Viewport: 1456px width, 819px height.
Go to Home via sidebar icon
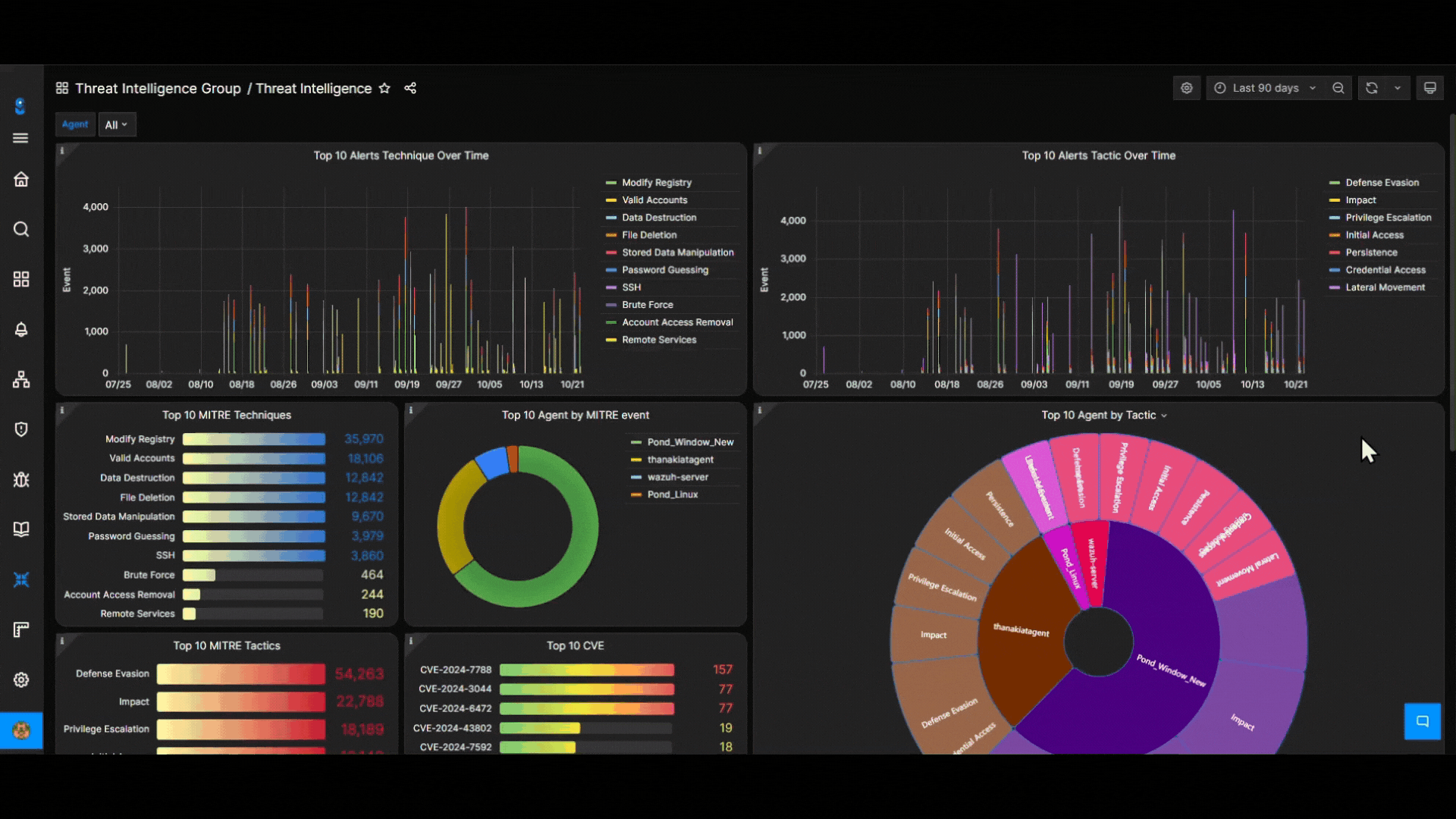pos(21,180)
